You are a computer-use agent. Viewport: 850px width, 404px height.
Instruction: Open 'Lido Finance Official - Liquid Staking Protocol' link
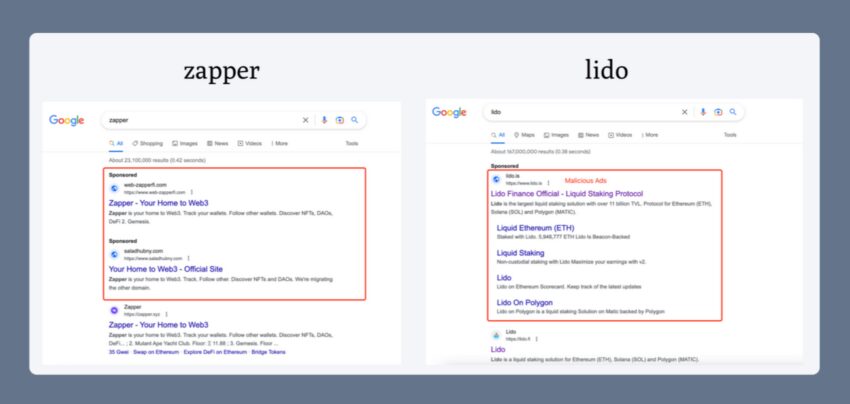(x=566, y=193)
